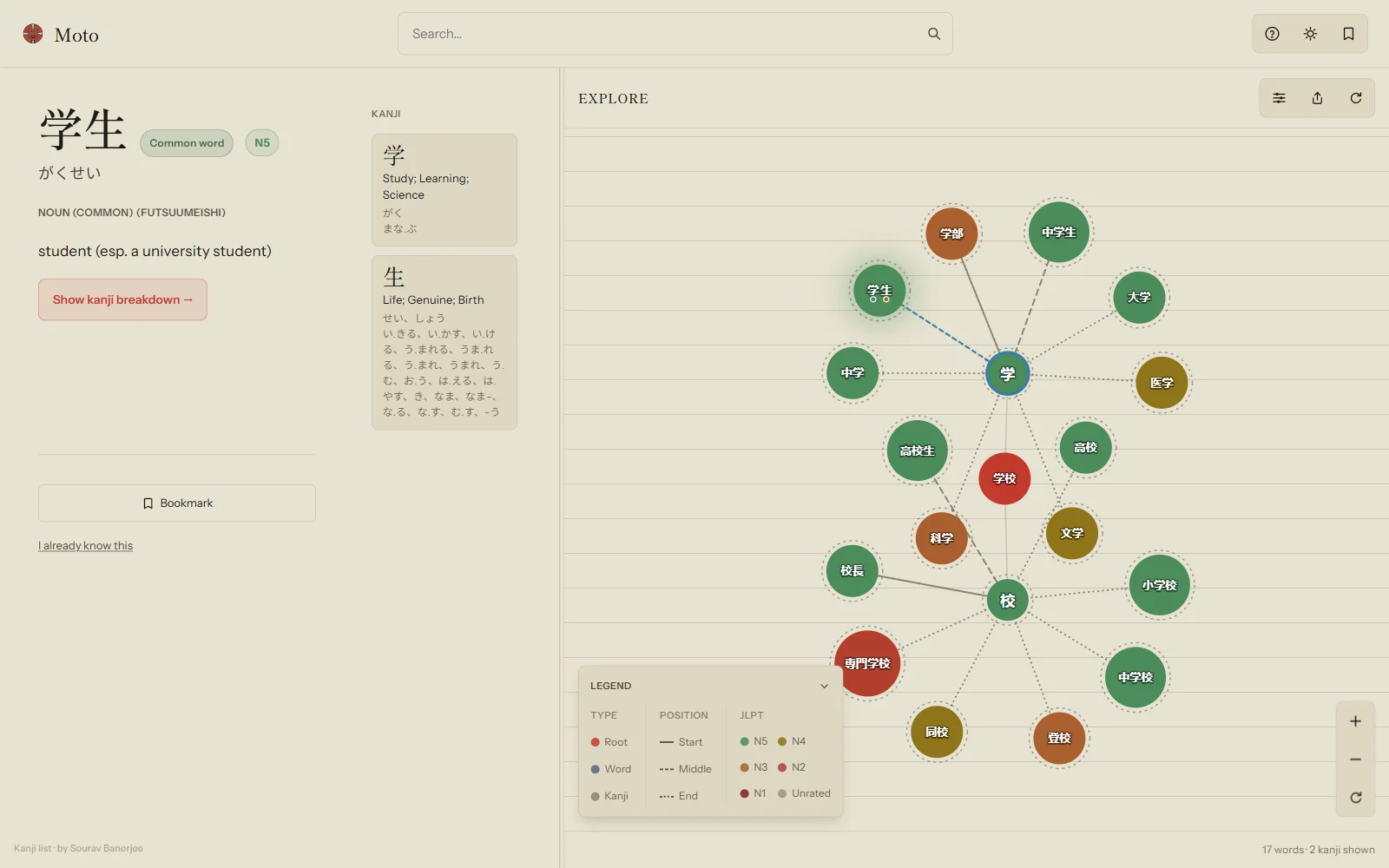
Task: Zoom in with the plus button
Action: point(1355,721)
